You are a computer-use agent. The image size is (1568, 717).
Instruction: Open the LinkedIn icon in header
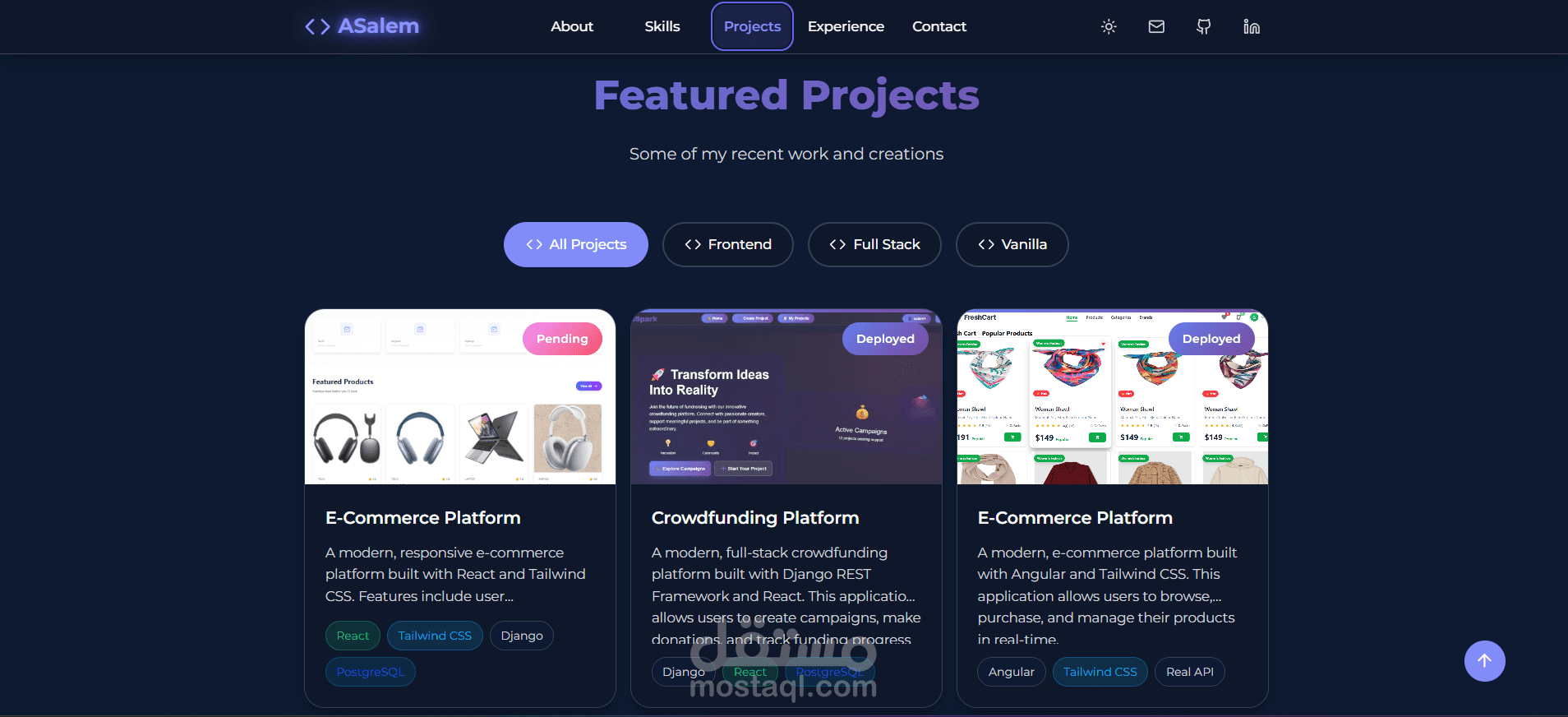click(x=1252, y=26)
